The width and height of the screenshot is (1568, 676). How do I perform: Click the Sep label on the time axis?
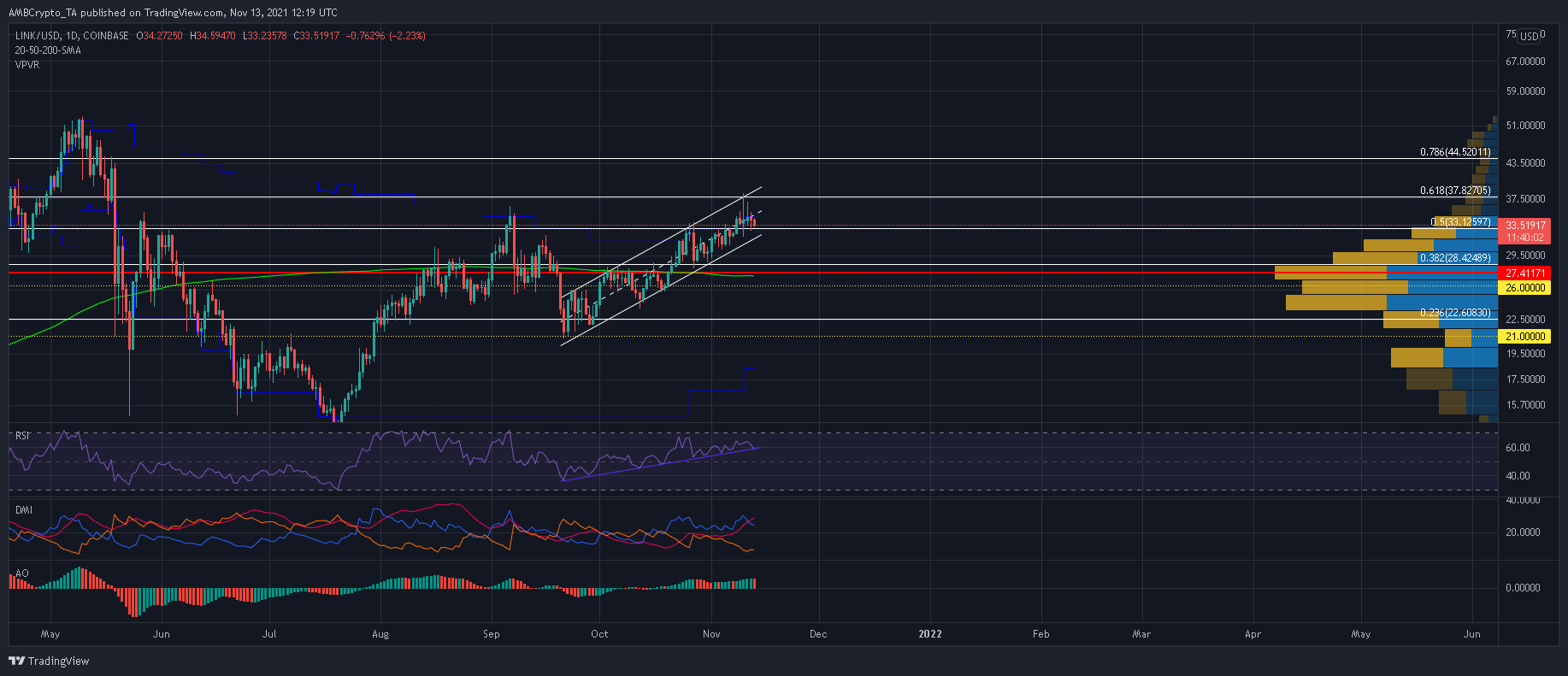[491, 634]
